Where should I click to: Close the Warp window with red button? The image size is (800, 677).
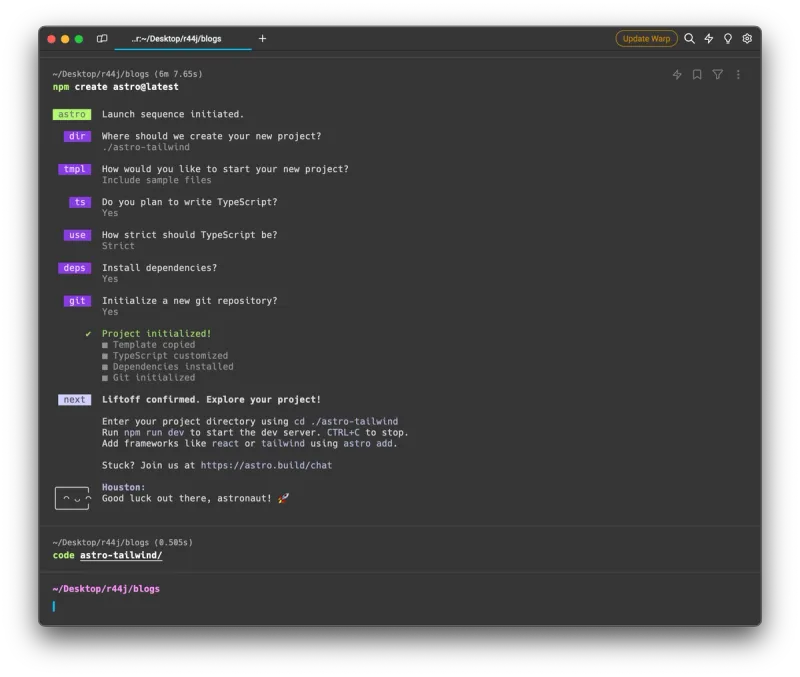(x=51, y=39)
